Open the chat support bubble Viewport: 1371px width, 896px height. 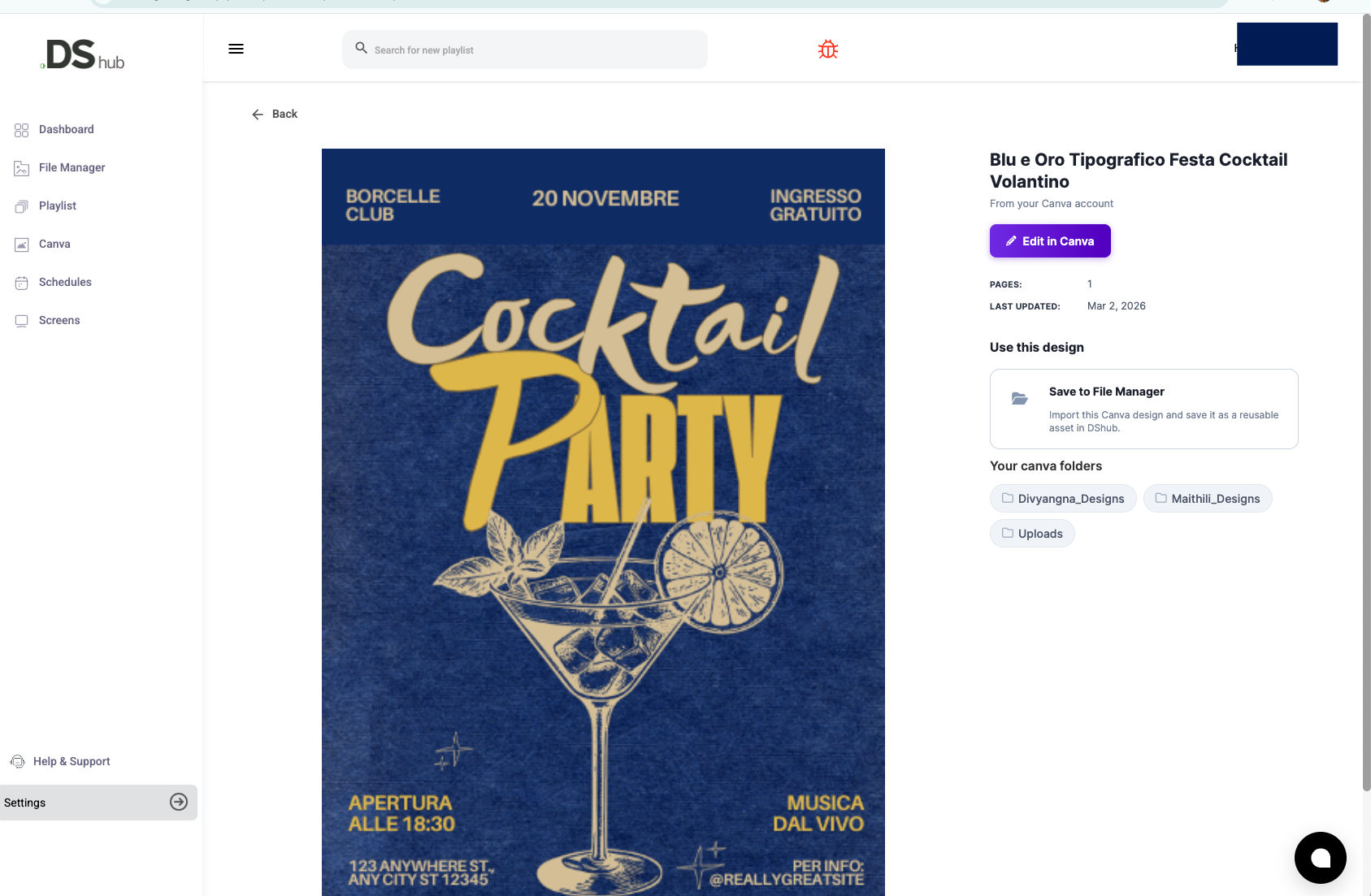click(1320, 857)
